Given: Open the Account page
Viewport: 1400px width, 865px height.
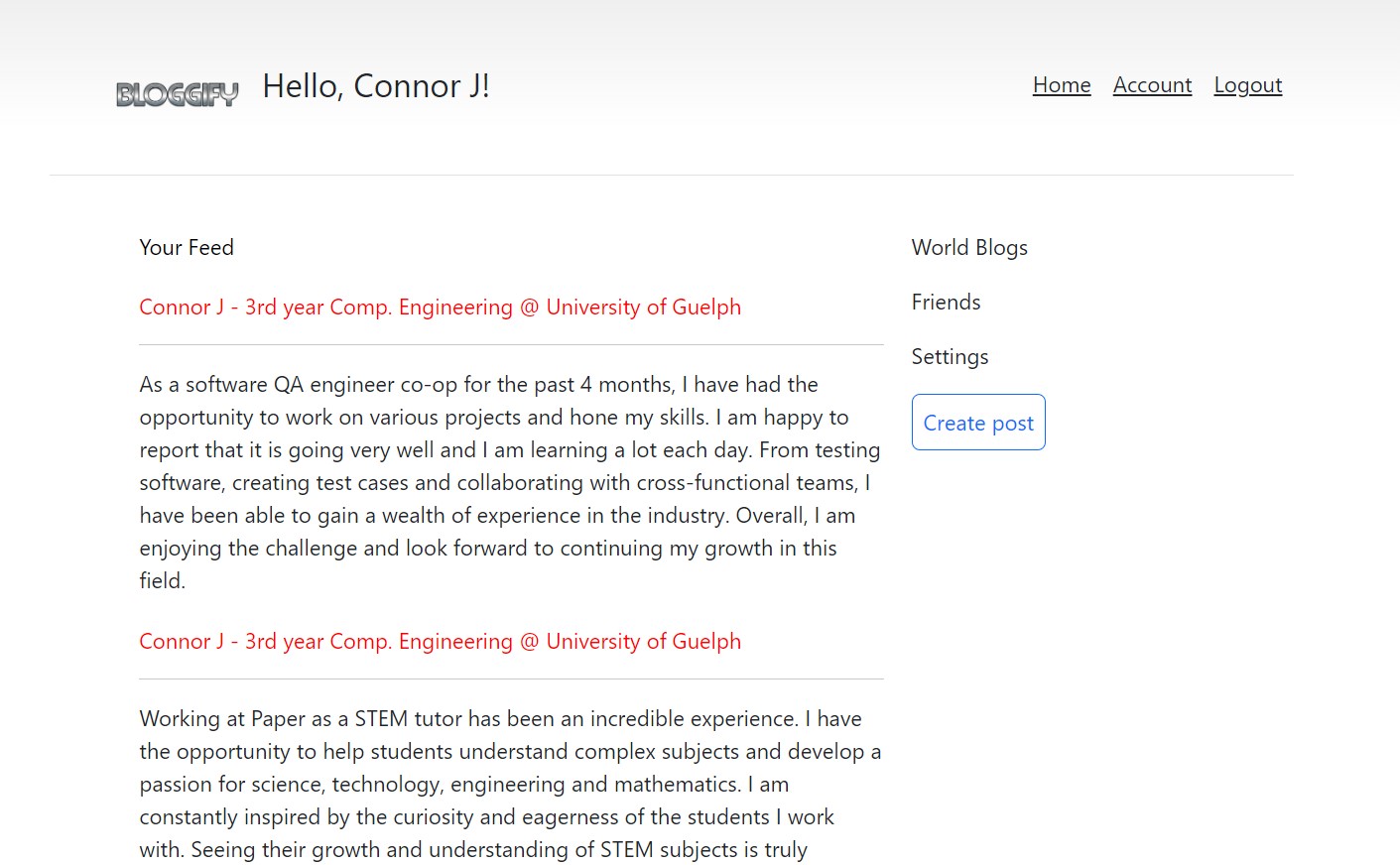Looking at the screenshot, I should (1152, 85).
